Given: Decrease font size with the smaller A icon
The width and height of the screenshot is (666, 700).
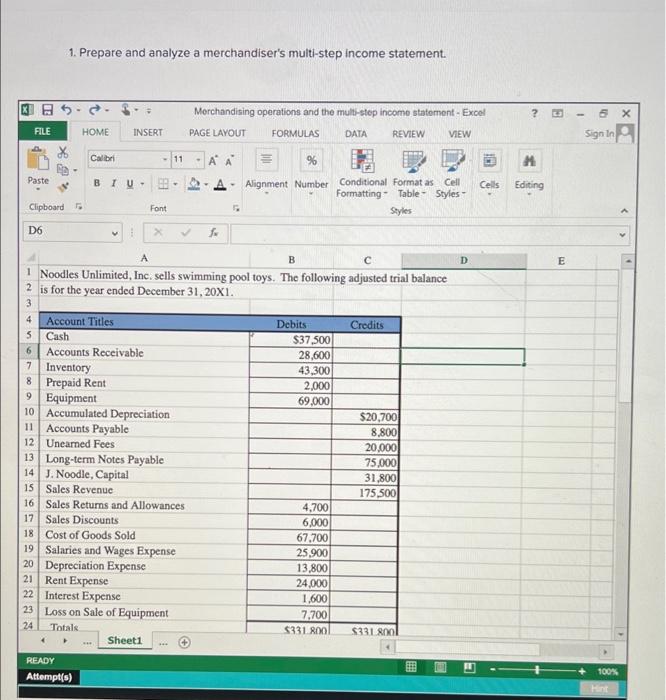Looking at the screenshot, I should [x=229, y=161].
